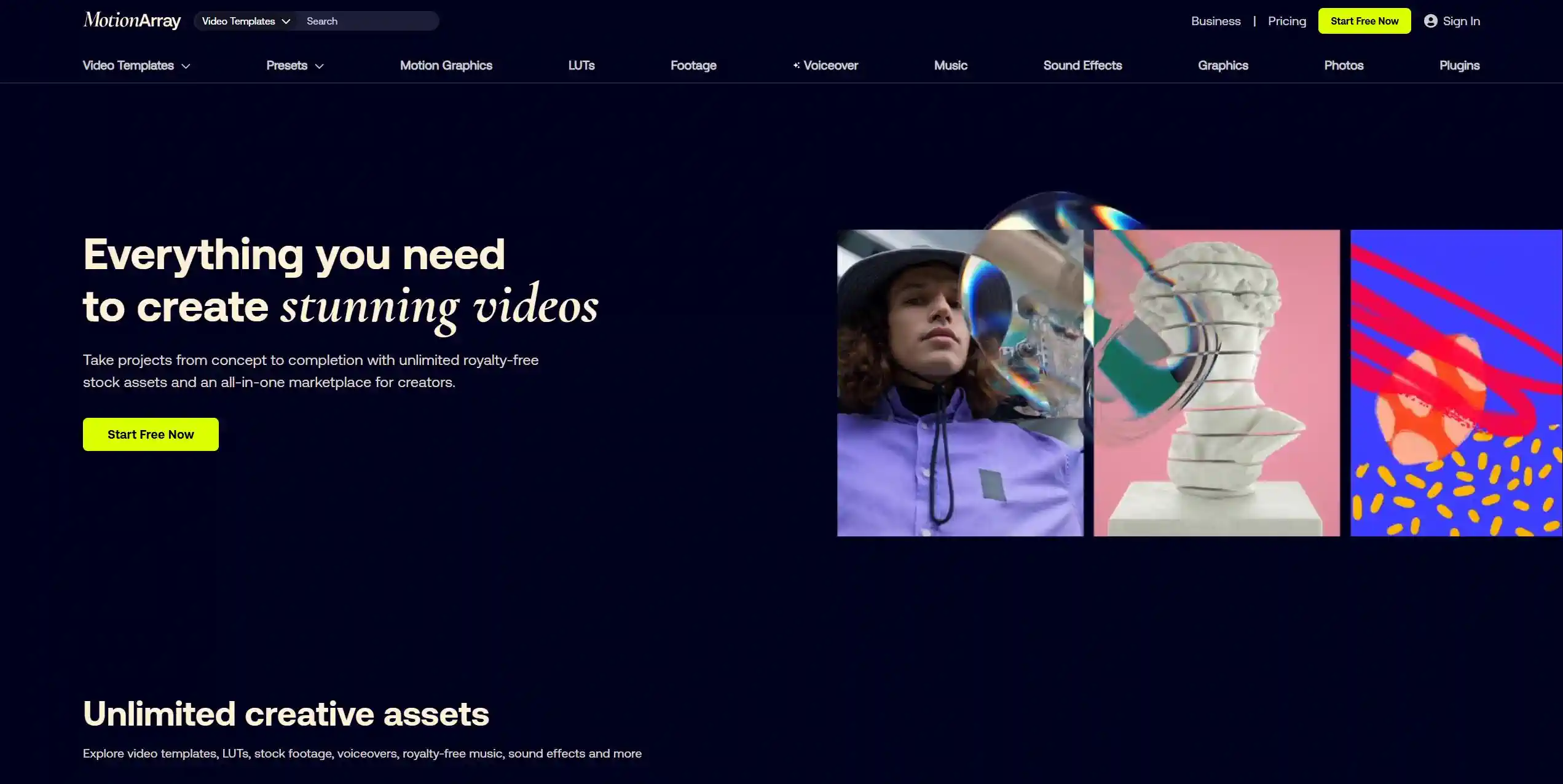Click the Voiceover sparkle icon
This screenshot has height=784, width=1563.
(796, 65)
